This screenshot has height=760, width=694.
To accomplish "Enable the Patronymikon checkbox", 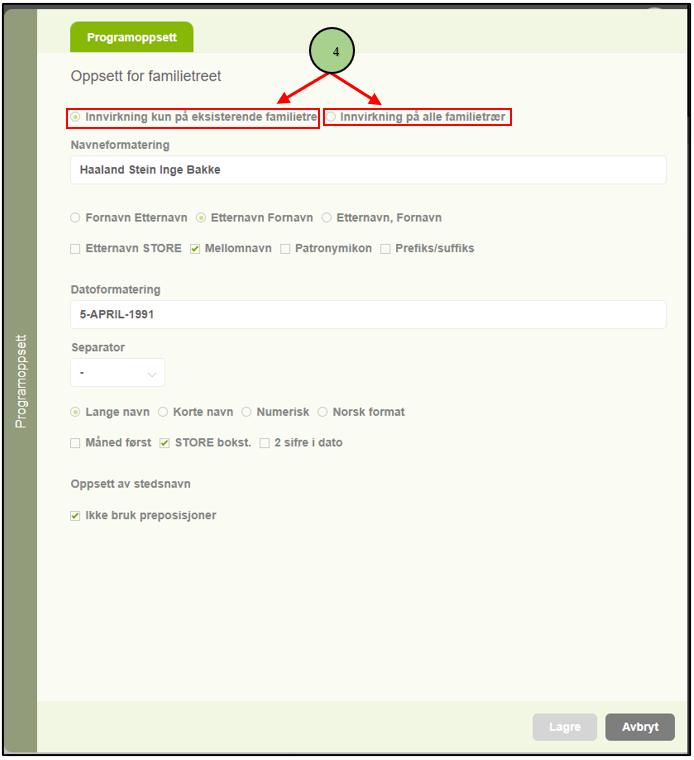I will pyautogui.click(x=286, y=248).
